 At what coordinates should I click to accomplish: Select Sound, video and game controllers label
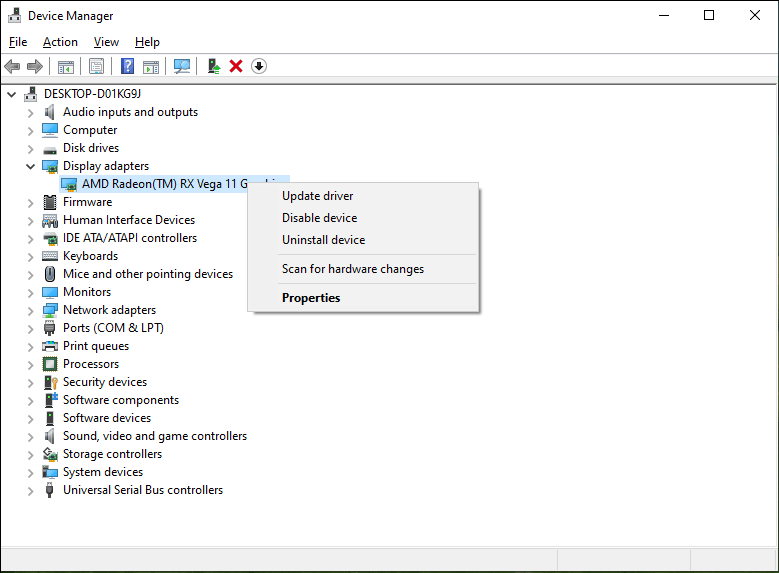[x=155, y=436]
